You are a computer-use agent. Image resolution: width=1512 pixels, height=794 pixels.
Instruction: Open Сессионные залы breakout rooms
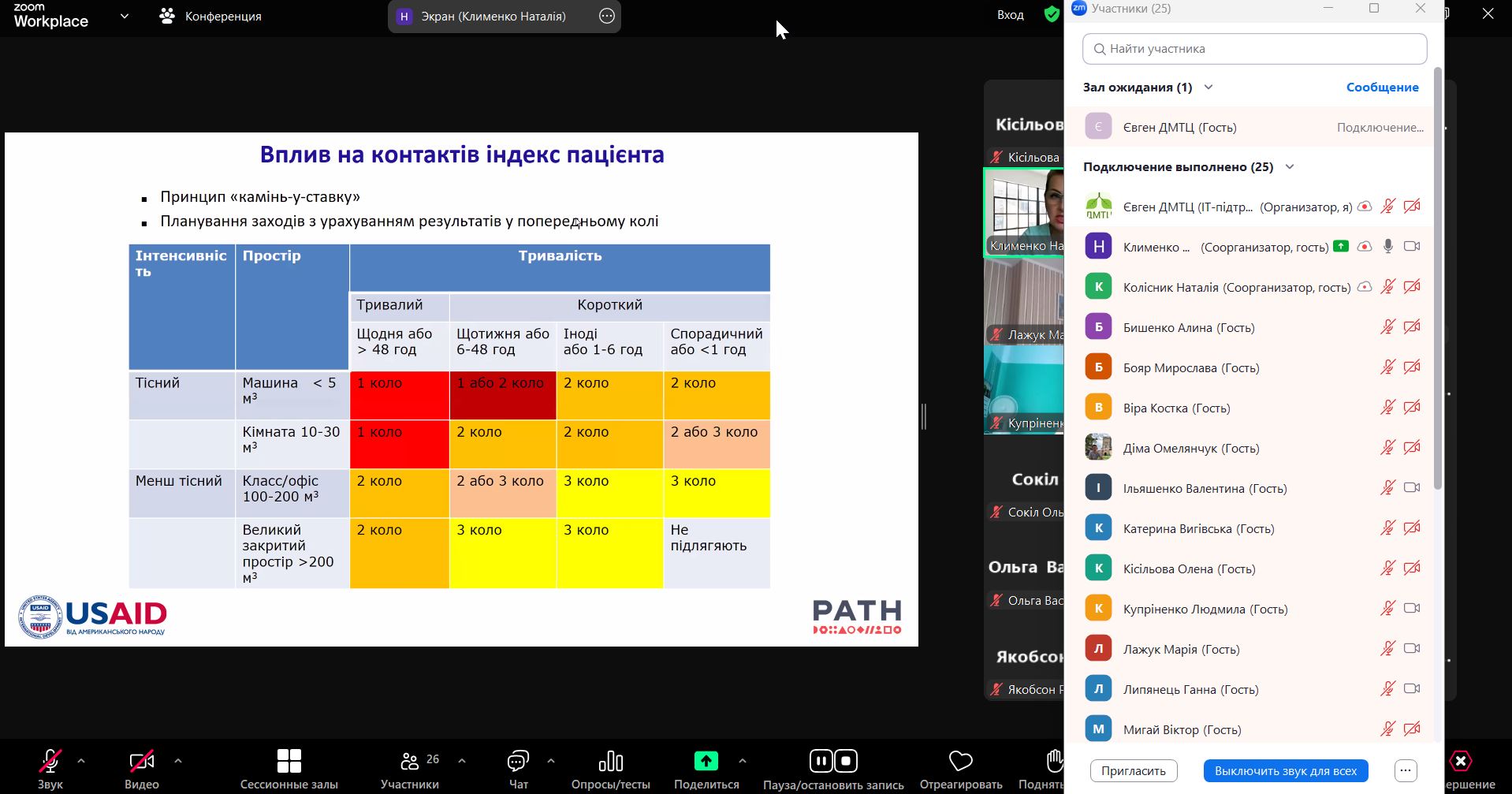click(289, 762)
